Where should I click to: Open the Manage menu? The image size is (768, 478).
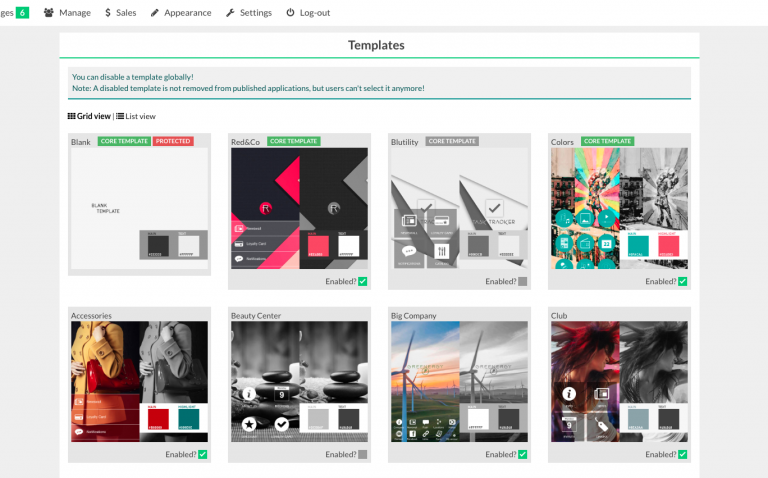pyautogui.click(x=74, y=13)
